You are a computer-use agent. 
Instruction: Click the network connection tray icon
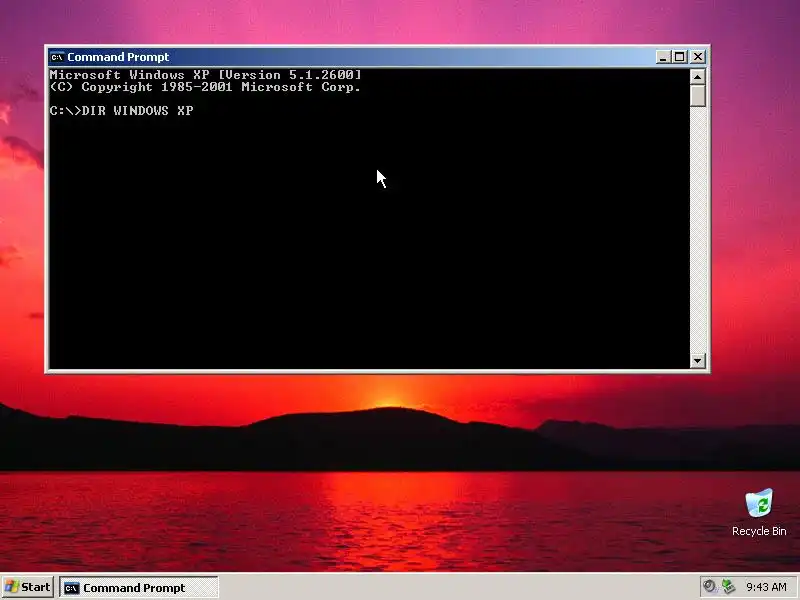(x=728, y=587)
